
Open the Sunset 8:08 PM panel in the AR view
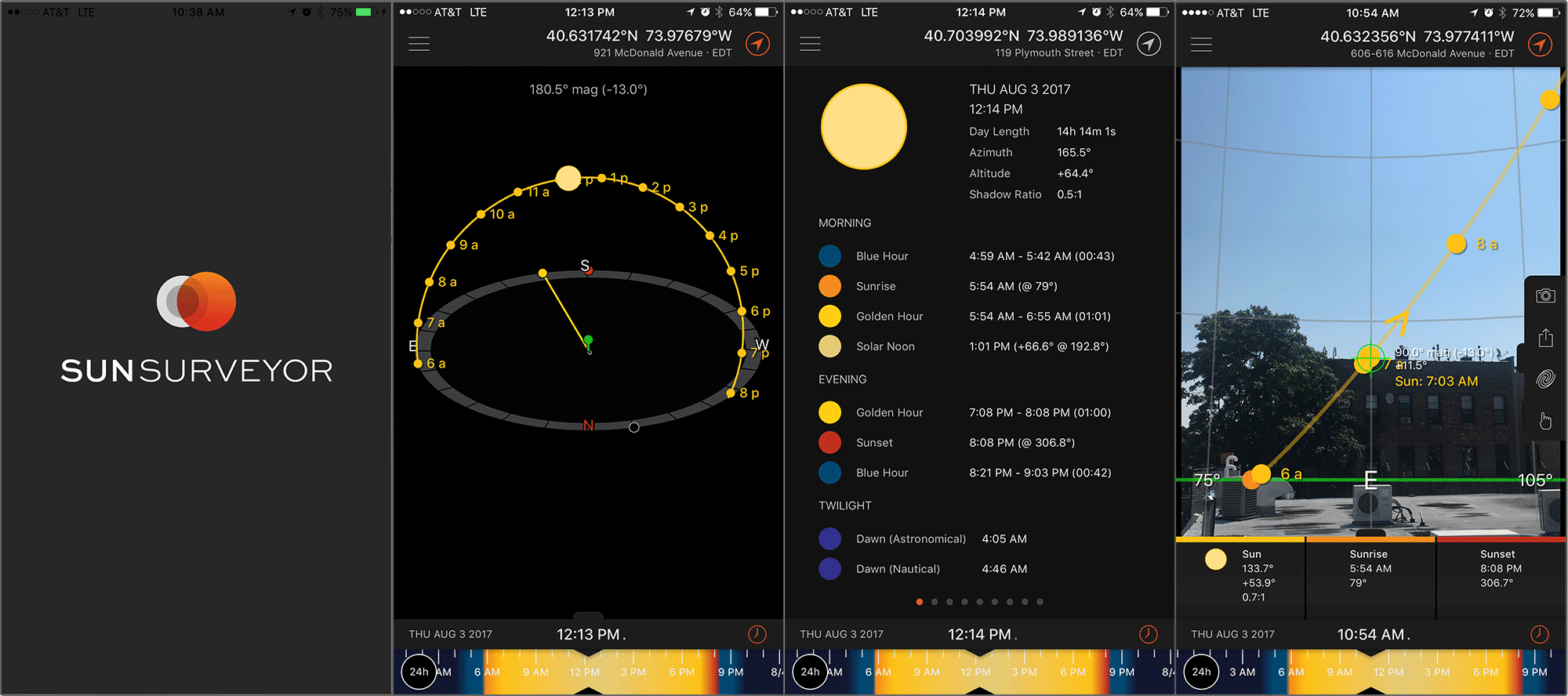(1501, 578)
